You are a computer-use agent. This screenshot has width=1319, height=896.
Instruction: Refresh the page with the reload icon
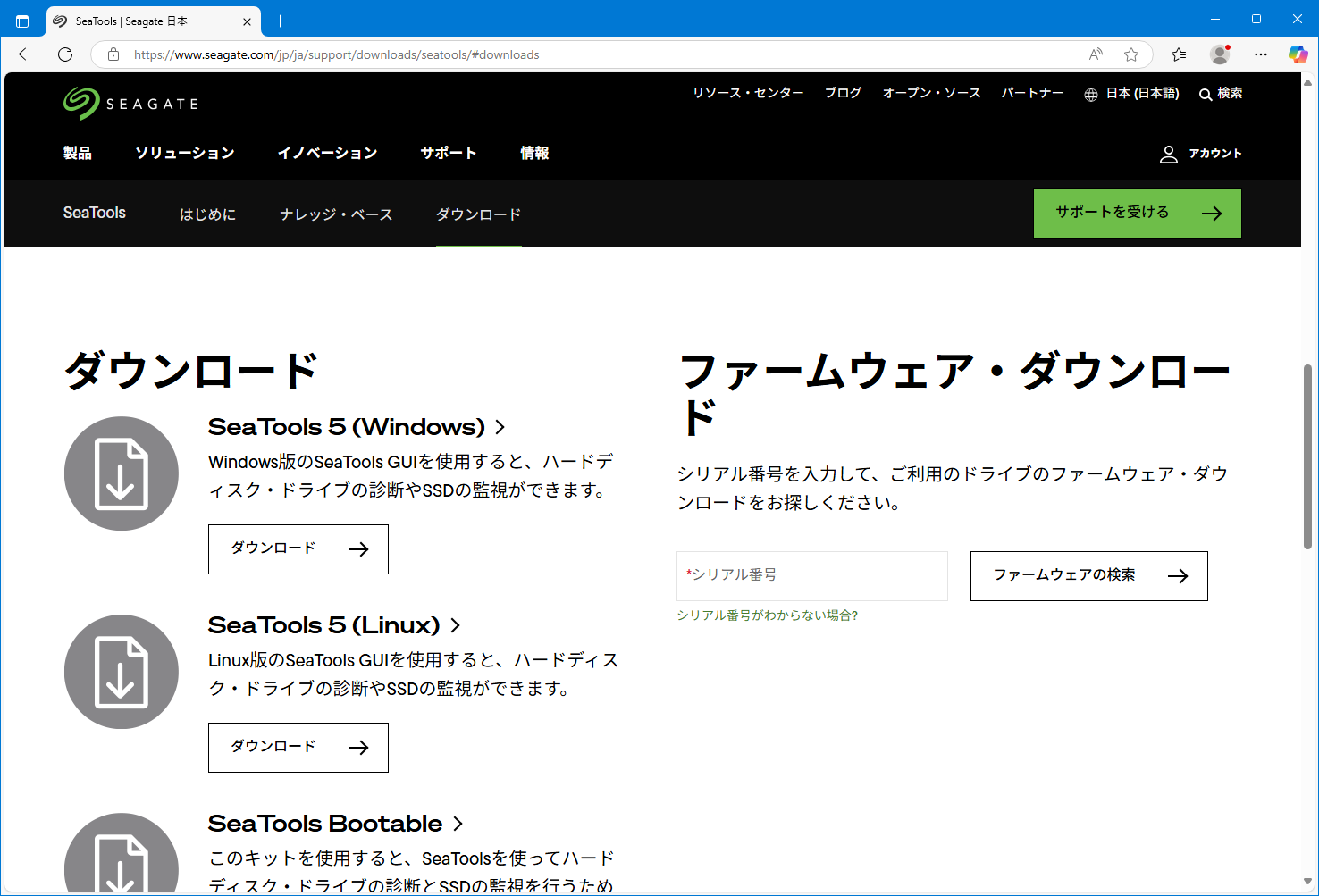click(x=65, y=54)
